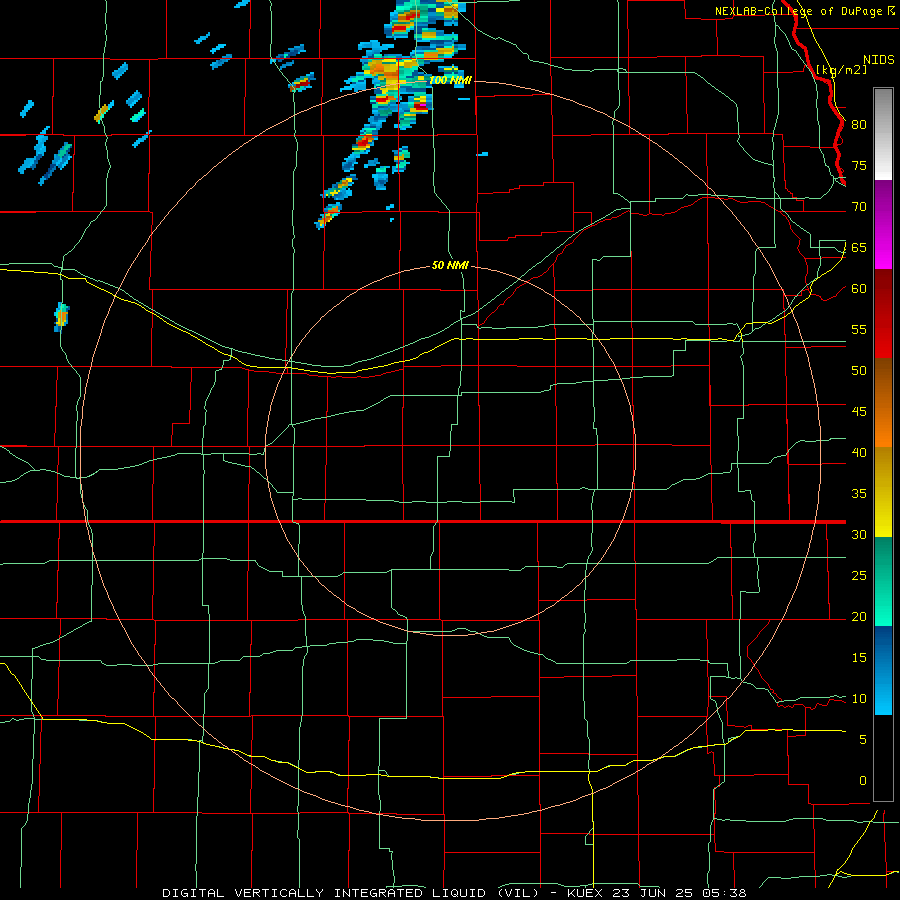Click the 100 NMI range ring label

tap(451, 80)
